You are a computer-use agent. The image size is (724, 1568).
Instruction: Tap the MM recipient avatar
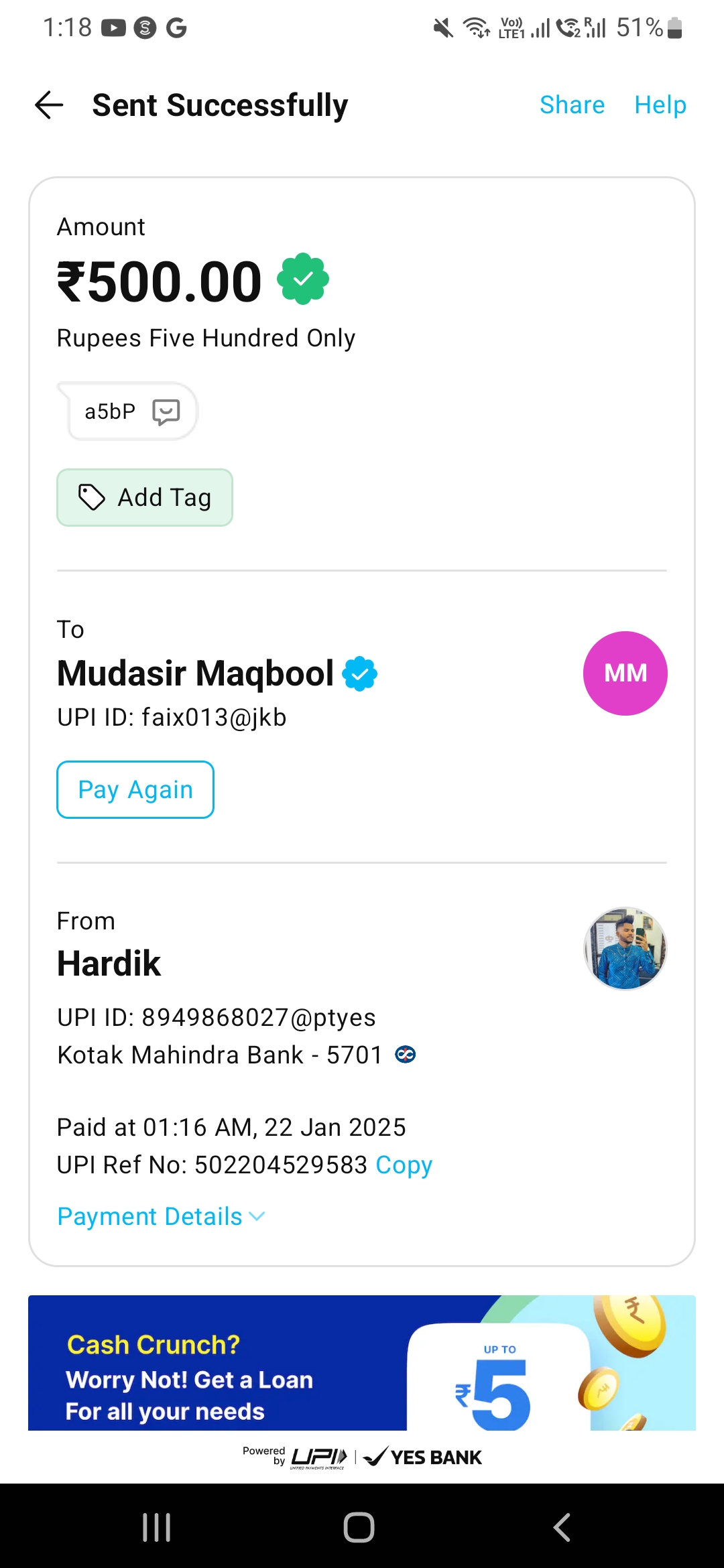[625, 673]
